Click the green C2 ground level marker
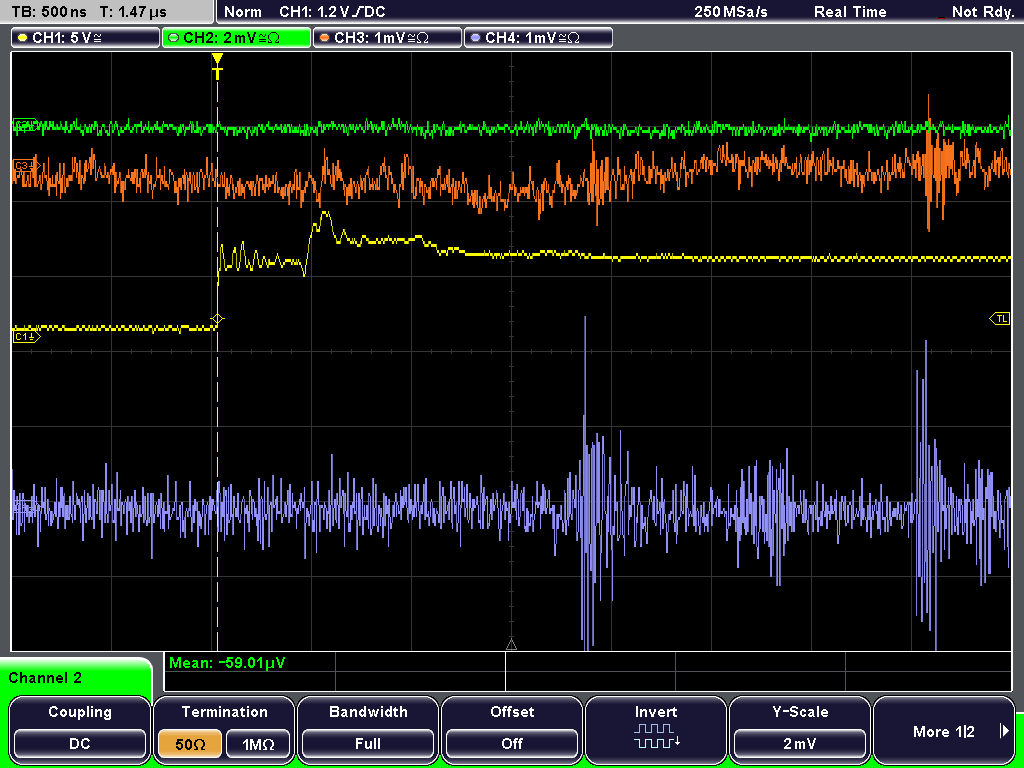The width and height of the screenshot is (1024, 768). click(x=25, y=125)
